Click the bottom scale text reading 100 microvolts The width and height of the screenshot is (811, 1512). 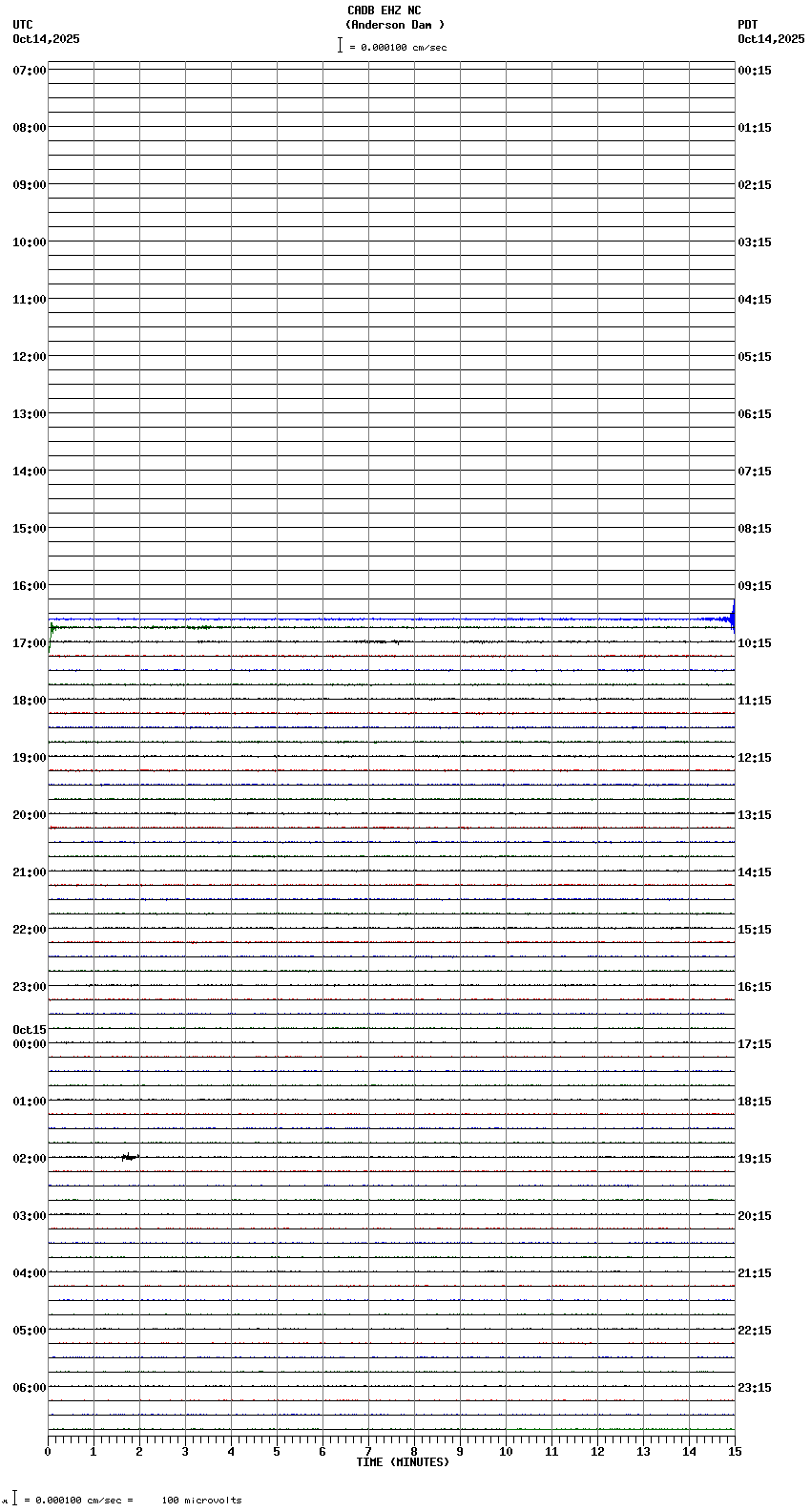[201, 1501]
